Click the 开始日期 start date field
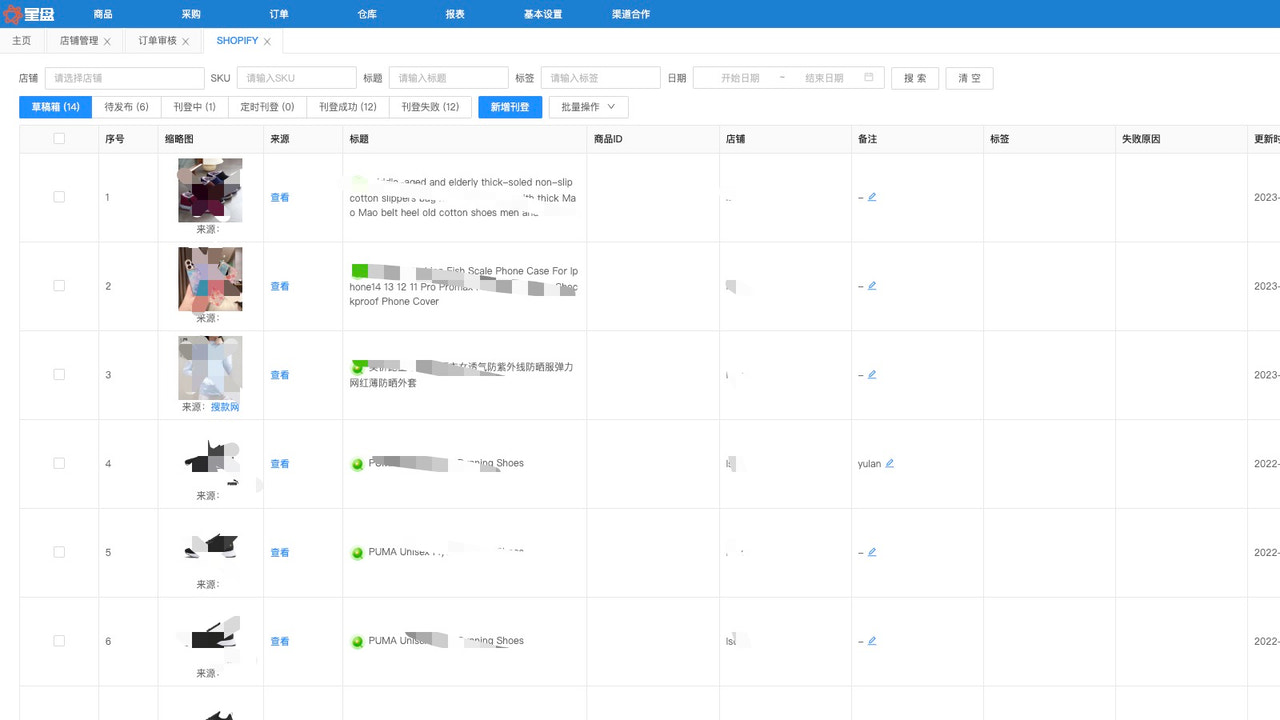This screenshot has width=1280, height=720. (740, 78)
